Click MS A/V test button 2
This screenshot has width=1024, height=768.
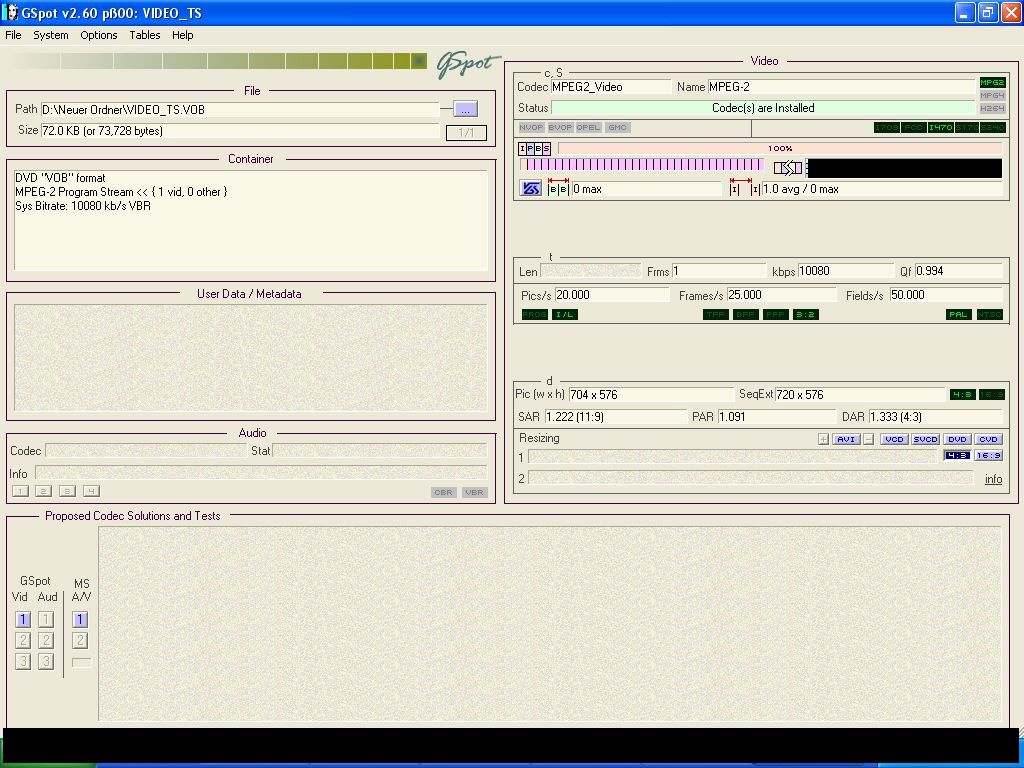pyautogui.click(x=80, y=640)
